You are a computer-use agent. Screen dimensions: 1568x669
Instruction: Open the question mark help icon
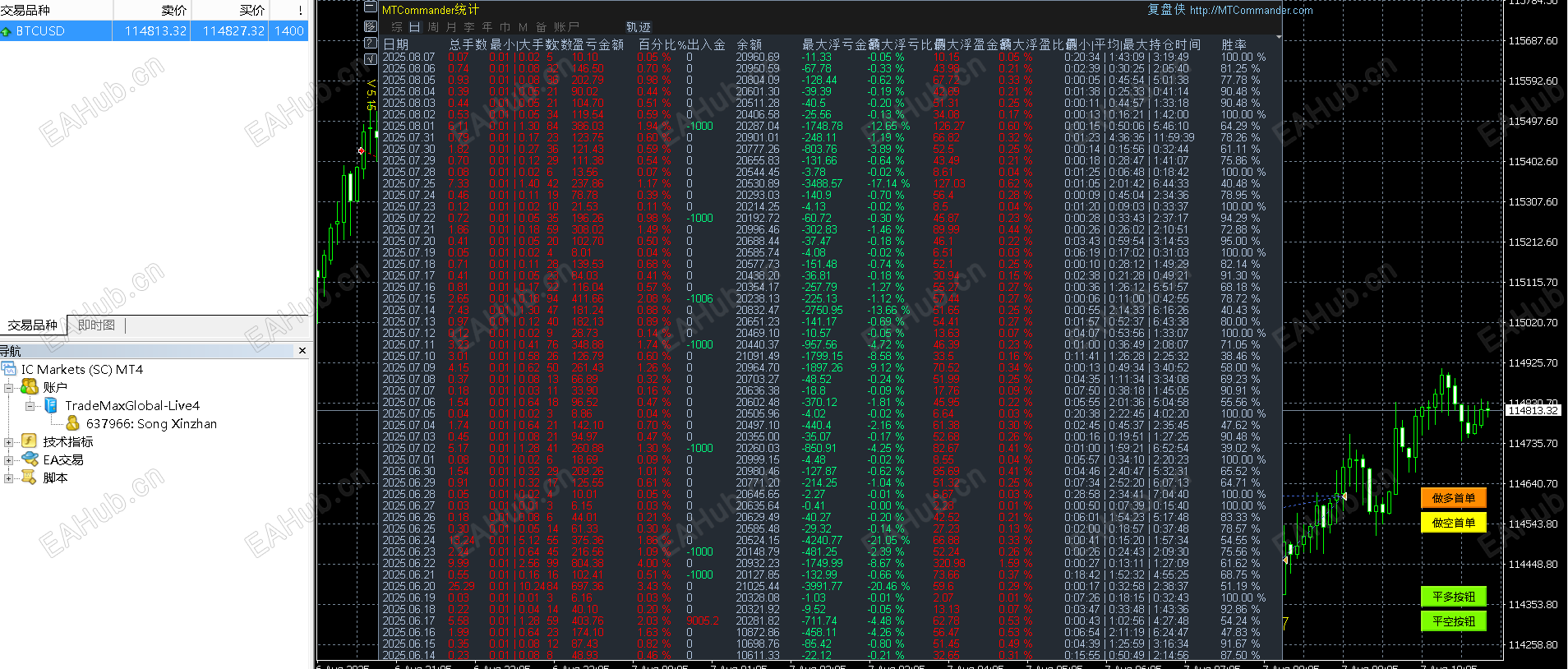(370, 43)
